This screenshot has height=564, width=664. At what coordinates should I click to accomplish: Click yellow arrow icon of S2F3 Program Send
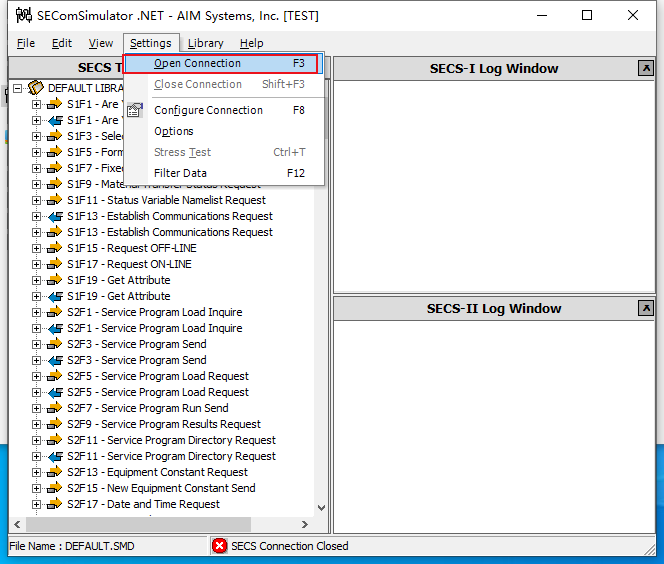55,344
